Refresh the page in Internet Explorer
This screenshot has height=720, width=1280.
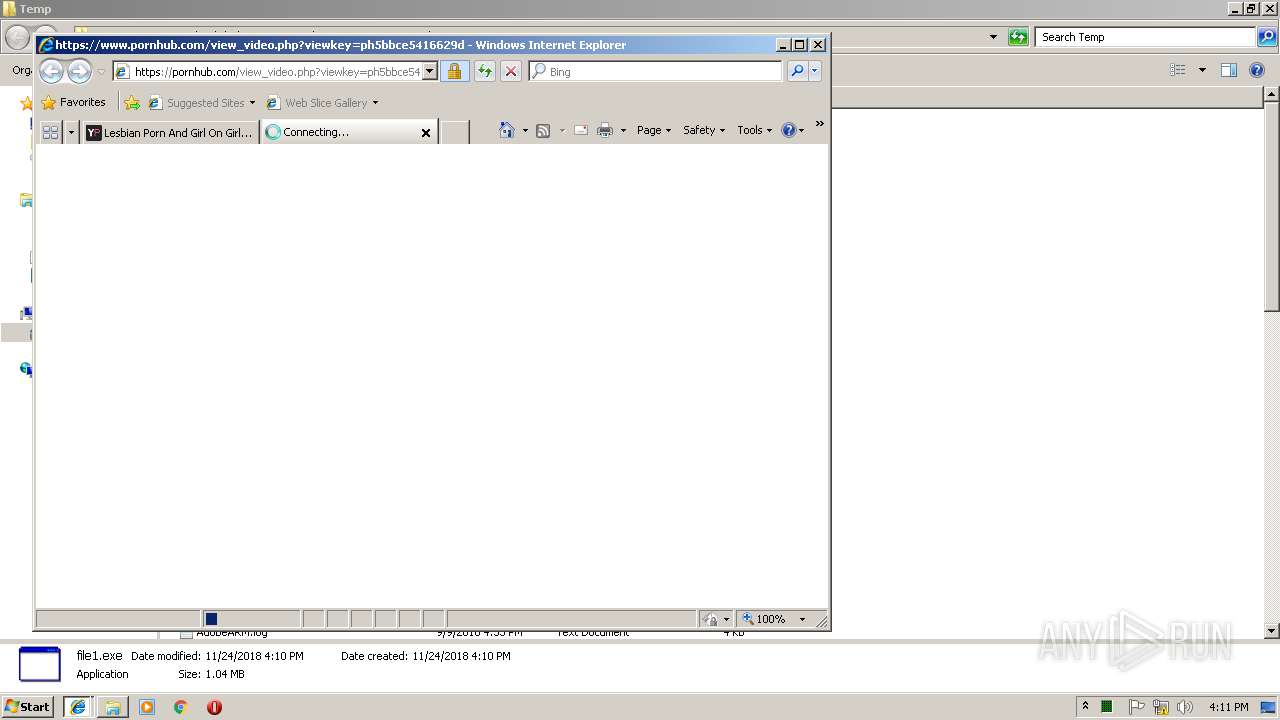coord(484,71)
